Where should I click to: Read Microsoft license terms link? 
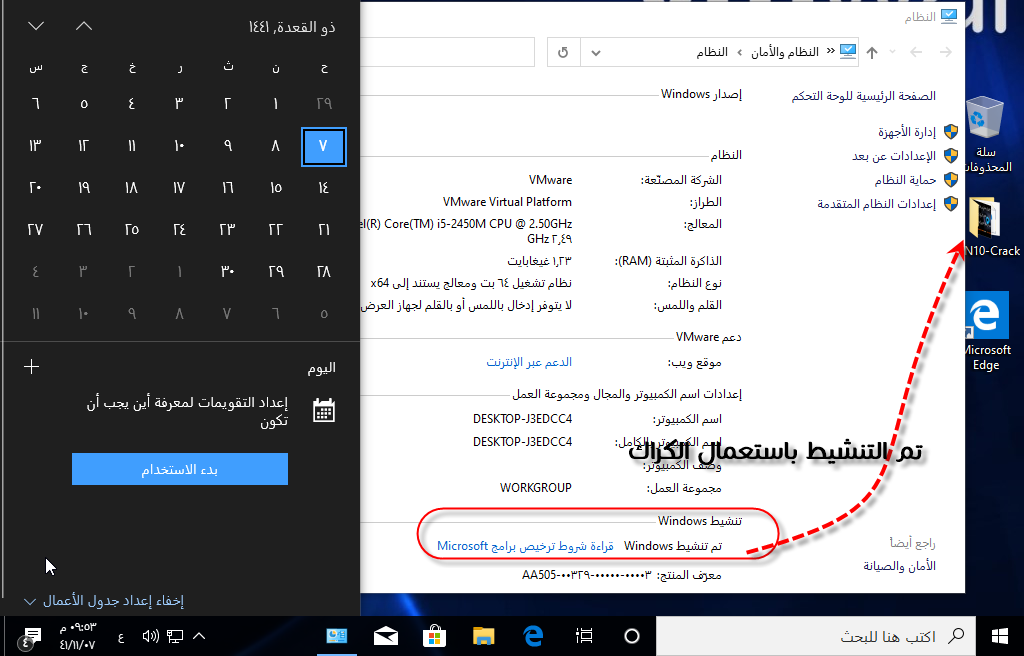coord(525,546)
